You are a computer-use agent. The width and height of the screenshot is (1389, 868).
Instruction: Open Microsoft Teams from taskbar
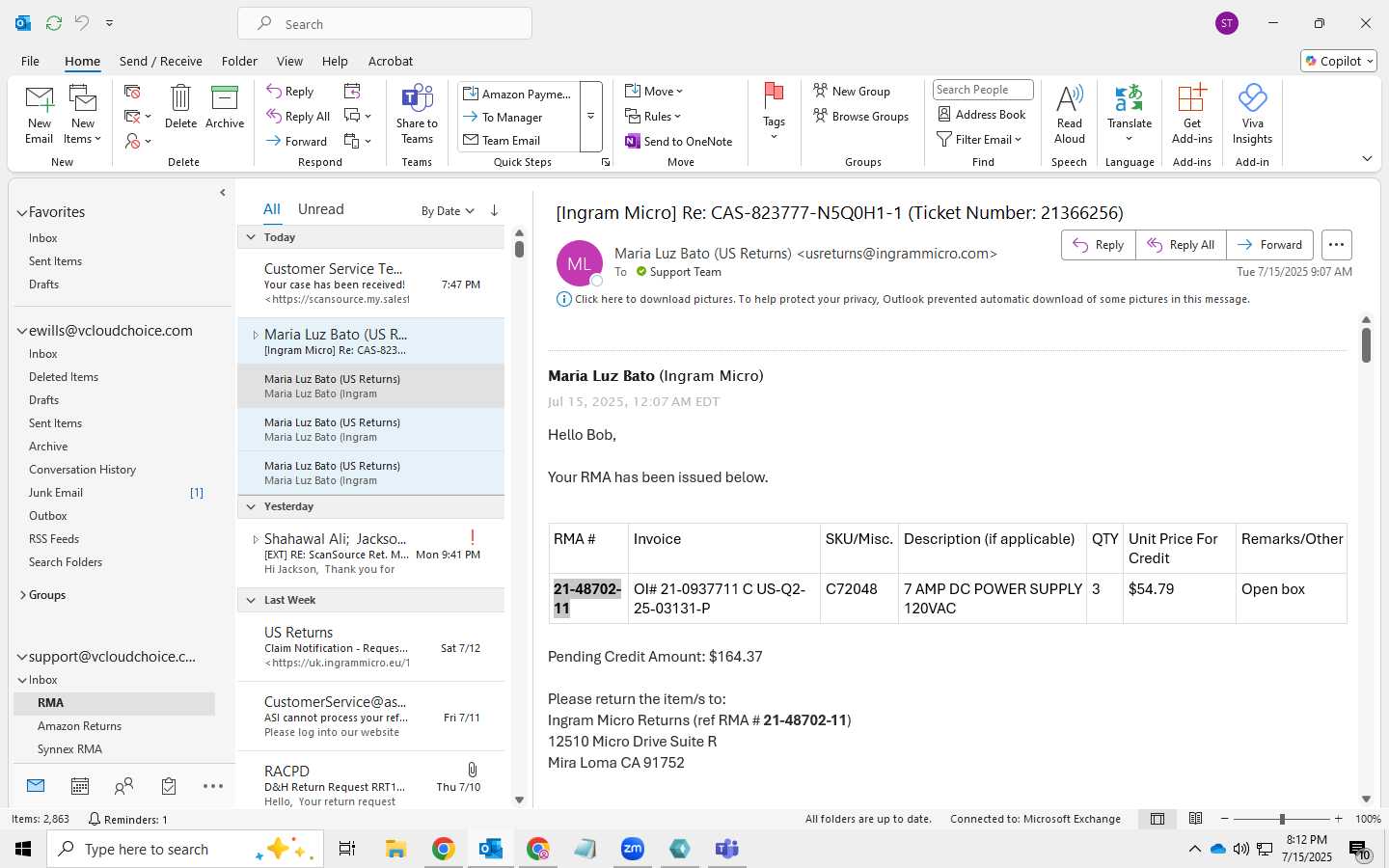point(726,849)
